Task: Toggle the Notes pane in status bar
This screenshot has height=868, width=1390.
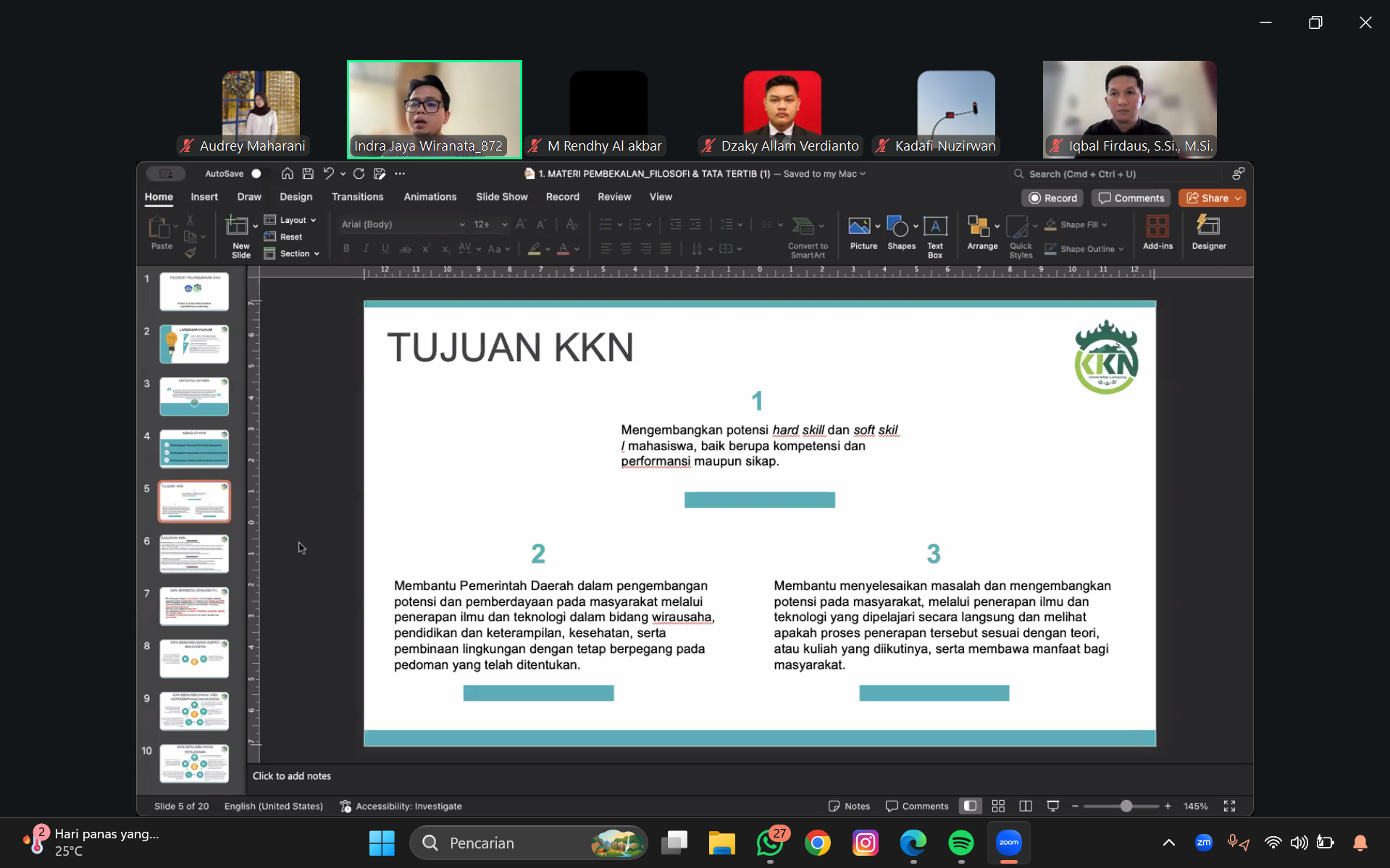Action: coord(849,806)
